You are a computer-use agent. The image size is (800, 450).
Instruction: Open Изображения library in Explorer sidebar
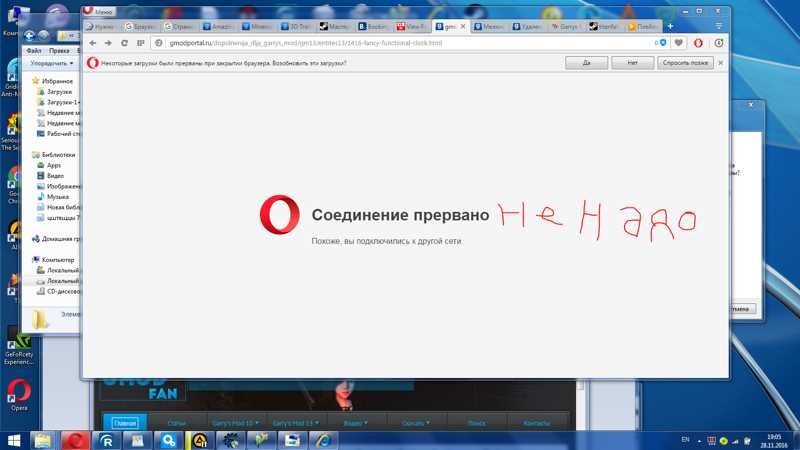point(59,186)
